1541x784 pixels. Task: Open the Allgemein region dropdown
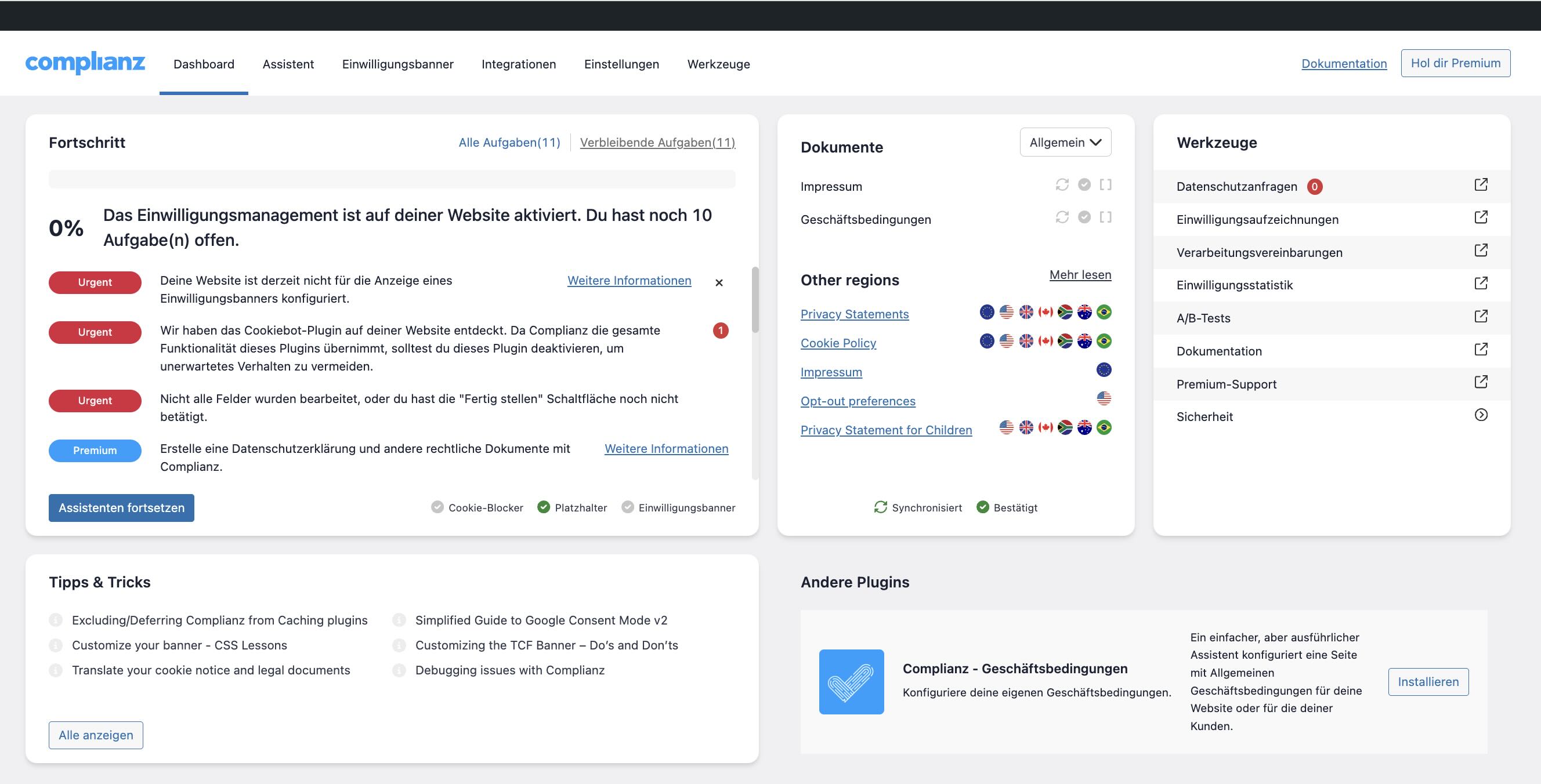pos(1065,141)
